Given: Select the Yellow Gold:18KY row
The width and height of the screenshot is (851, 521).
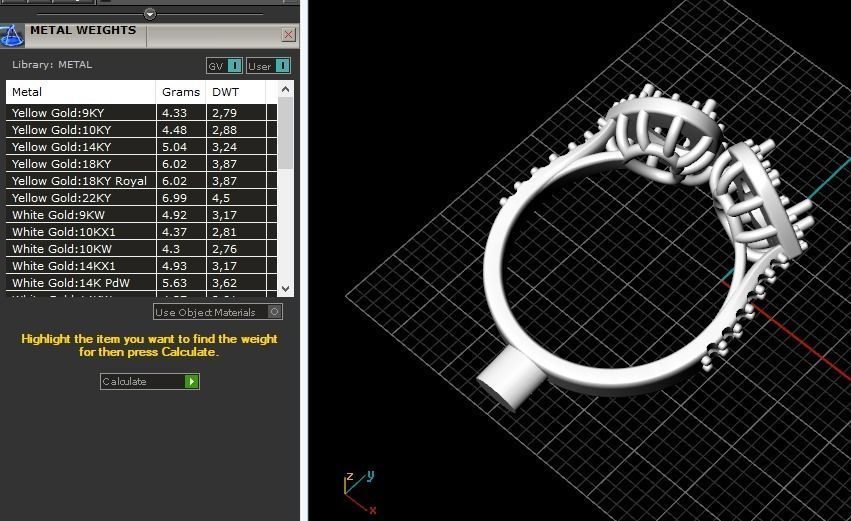Looking at the screenshot, I should click(x=142, y=164).
